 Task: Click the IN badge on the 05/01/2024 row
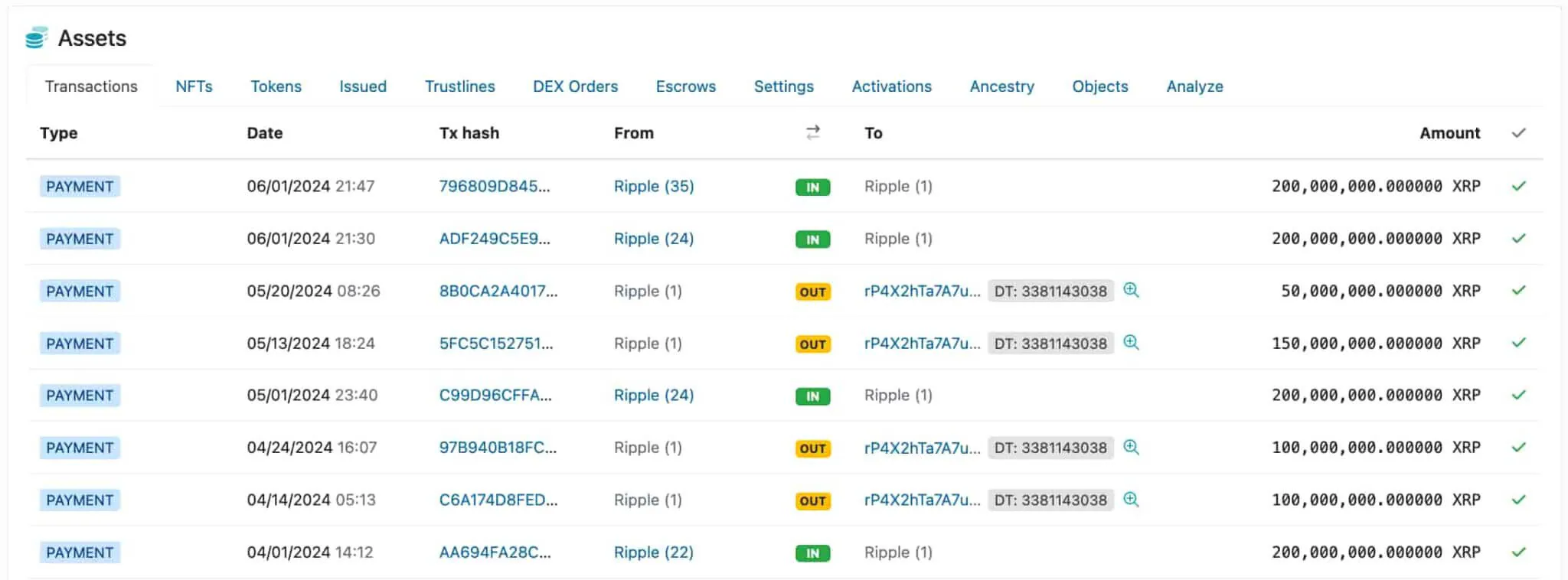pyautogui.click(x=812, y=396)
